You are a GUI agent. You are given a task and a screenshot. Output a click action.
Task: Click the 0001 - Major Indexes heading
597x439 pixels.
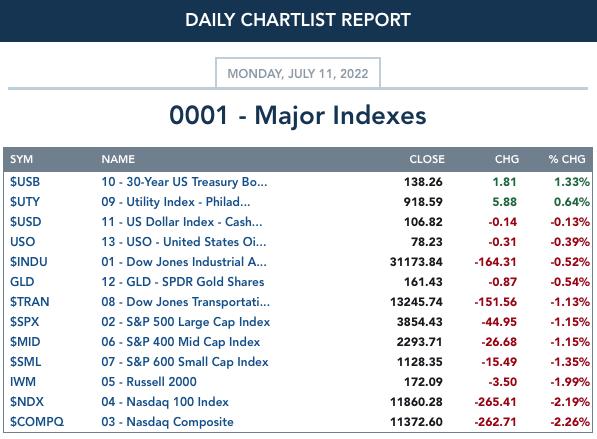click(298, 115)
